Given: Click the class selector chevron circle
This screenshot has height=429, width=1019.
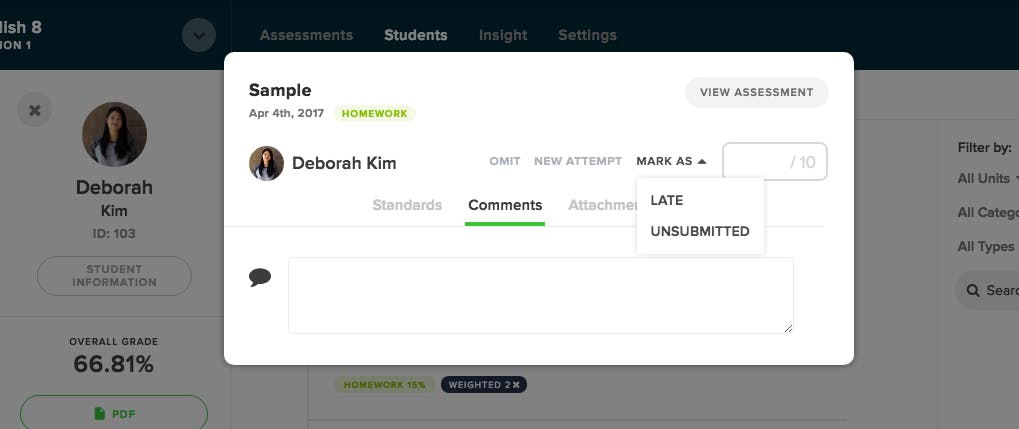Looking at the screenshot, I should point(199,35).
